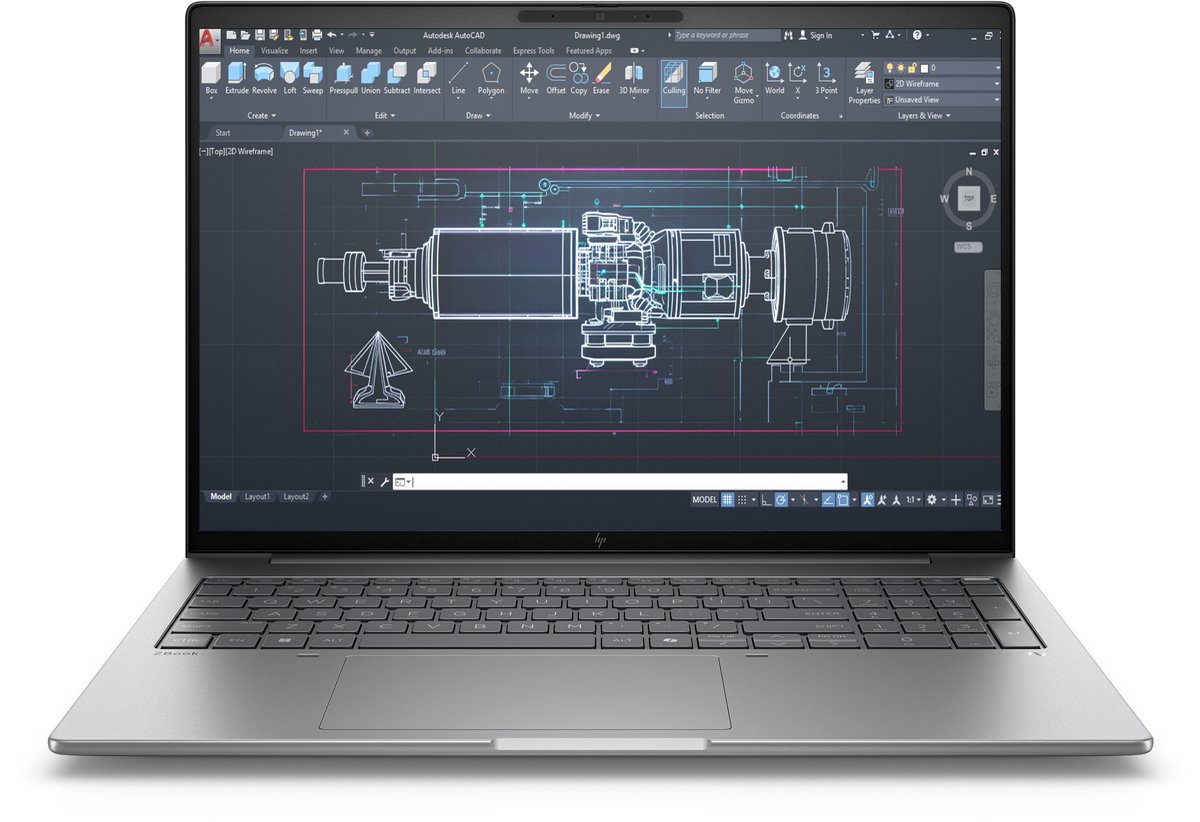Switch to the Visualize ribbon tab
Viewport: 1200px width, 822px height.
274,51
